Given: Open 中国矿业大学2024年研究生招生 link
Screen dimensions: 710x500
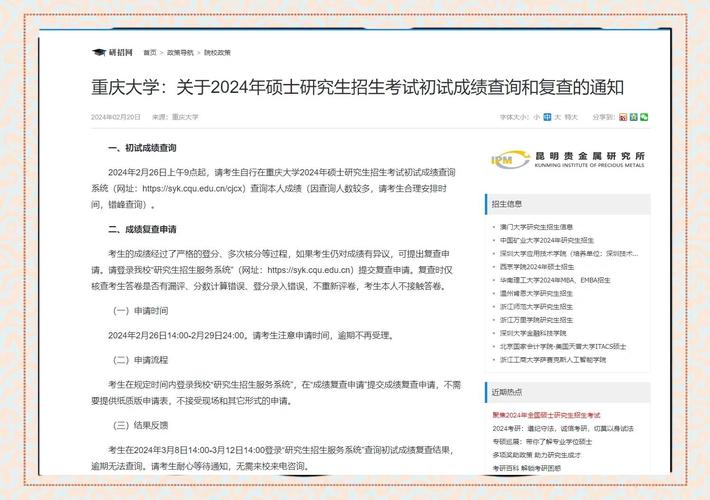Looking at the screenshot, I should (x=547, y=240).
